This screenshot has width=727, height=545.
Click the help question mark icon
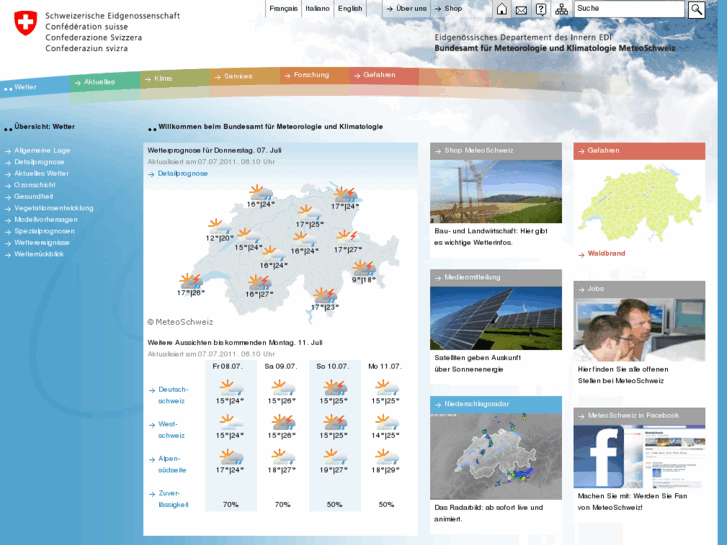[x=541, y=9]
